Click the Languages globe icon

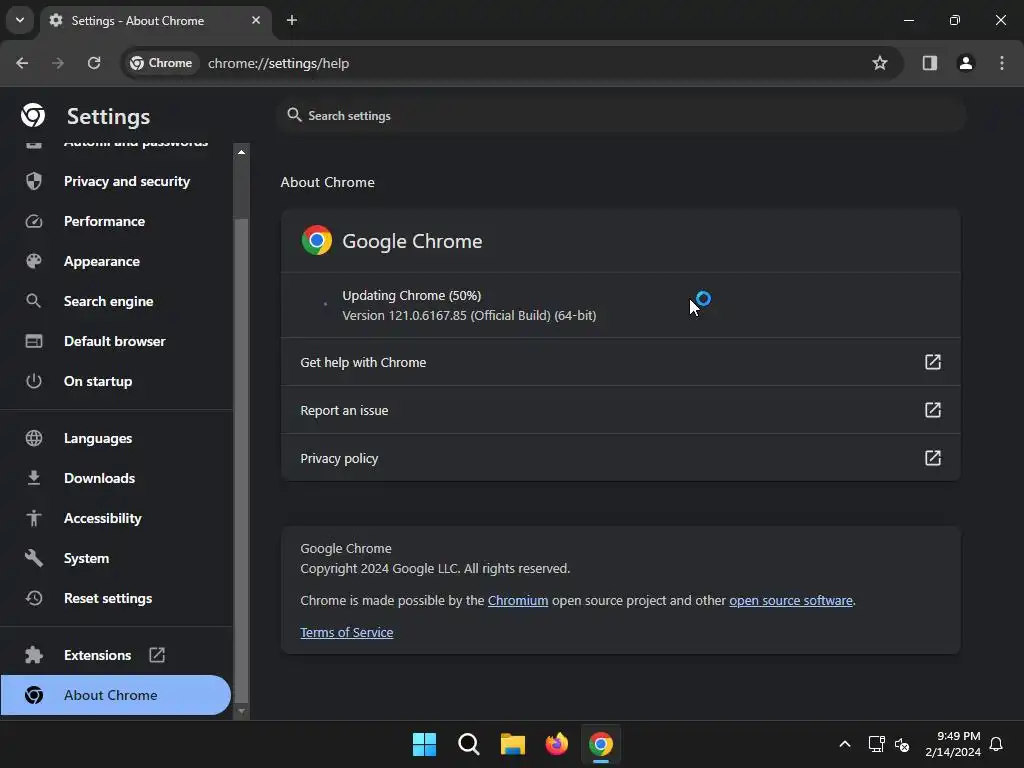coord(34,438)
